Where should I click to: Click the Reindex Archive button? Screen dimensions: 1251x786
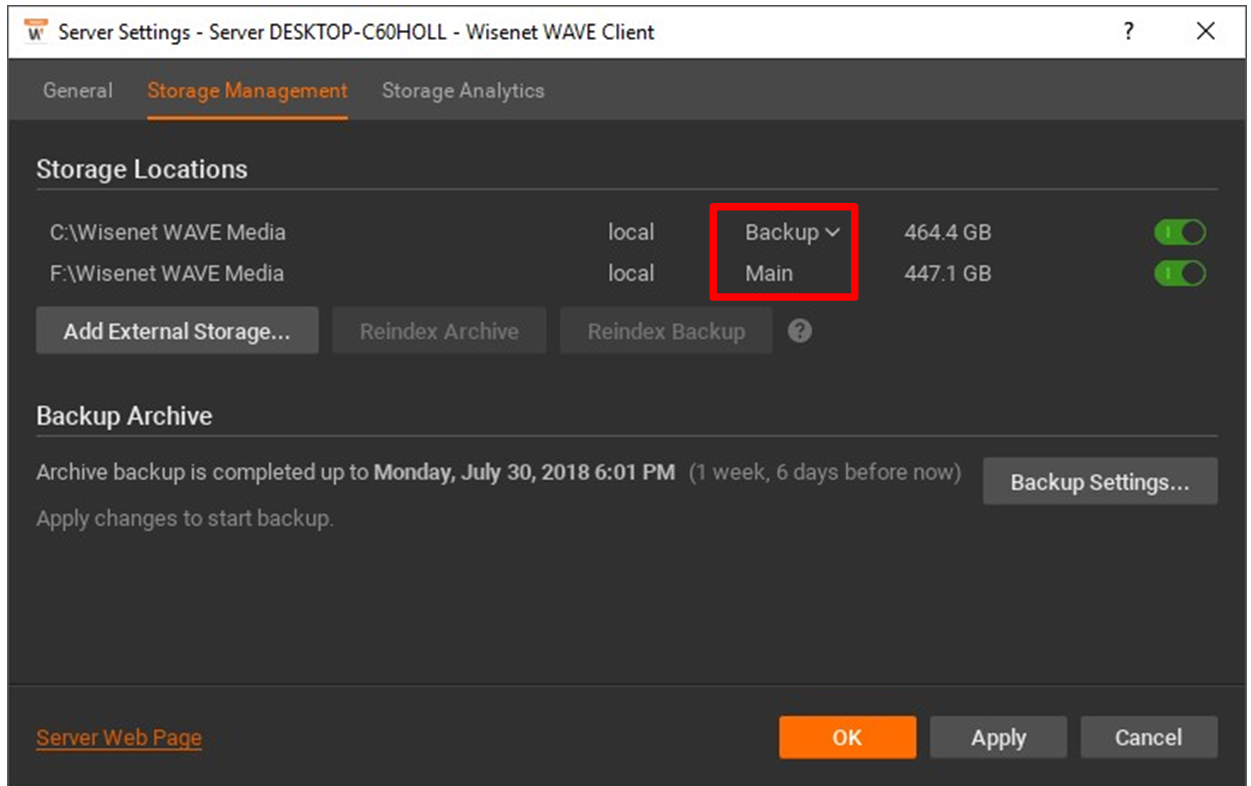(x=439, y=331)
